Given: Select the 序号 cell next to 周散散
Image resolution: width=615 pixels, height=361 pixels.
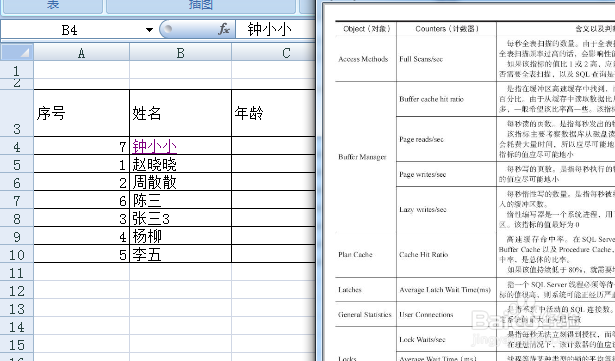Looking at the screenshot, I should pyautogui.click(x=82, y=182).
